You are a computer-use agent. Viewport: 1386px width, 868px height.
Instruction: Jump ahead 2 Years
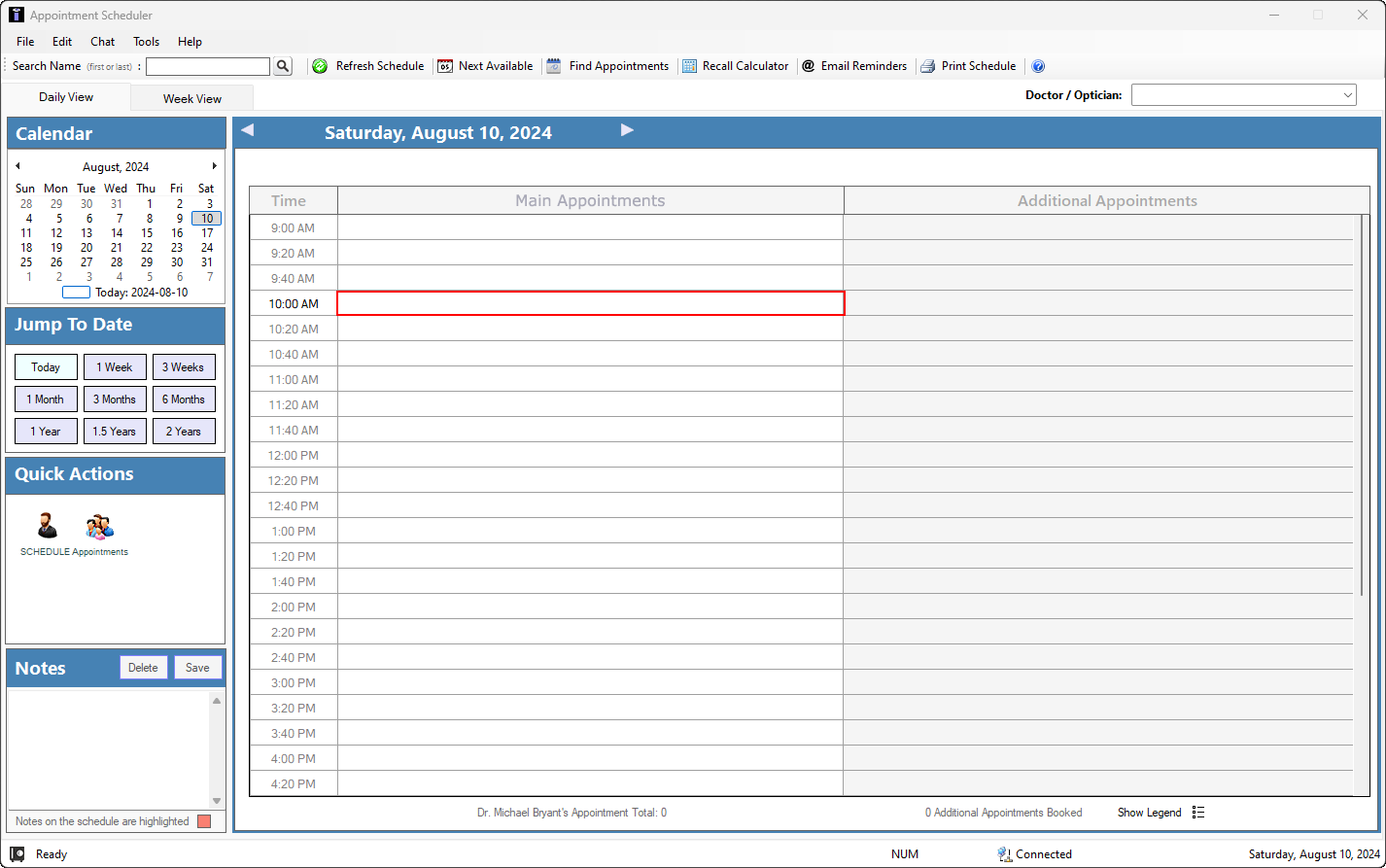(x=184, y=432)
